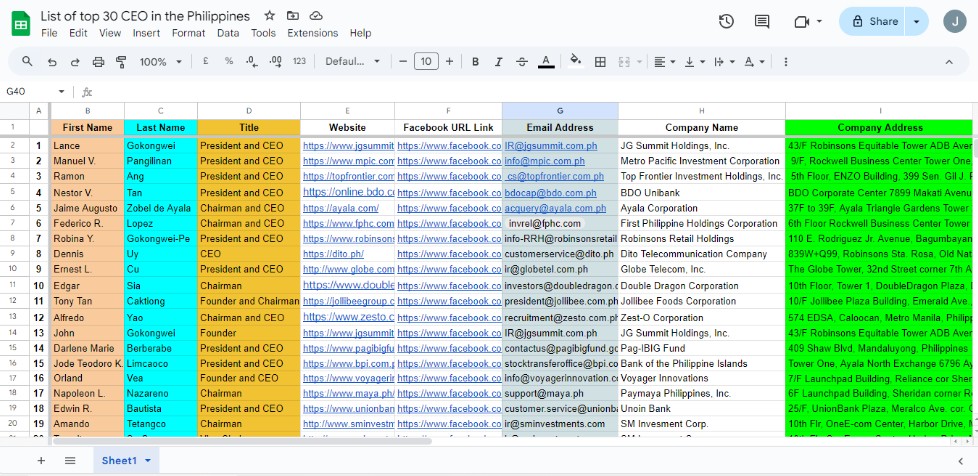Toggle bold formatting

[x=475, y=61]
